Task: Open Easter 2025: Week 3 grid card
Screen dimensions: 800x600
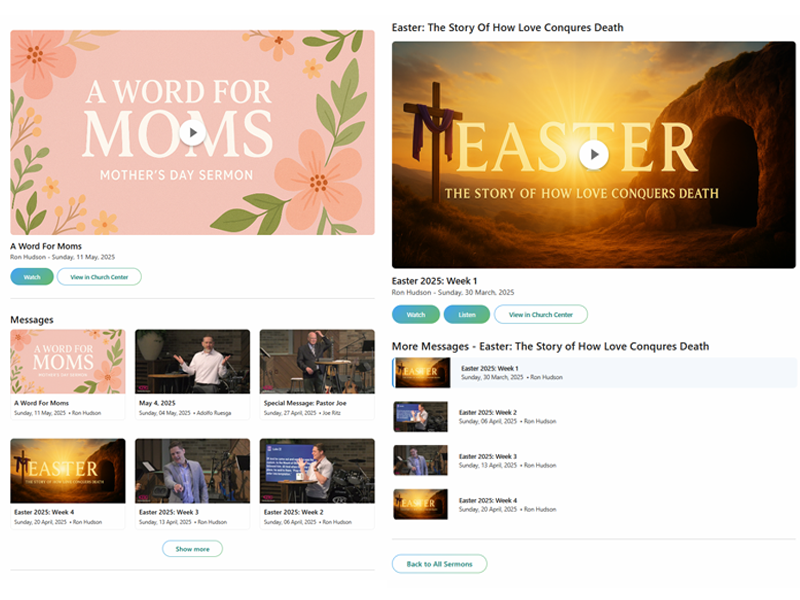Action: pos(192,484)
